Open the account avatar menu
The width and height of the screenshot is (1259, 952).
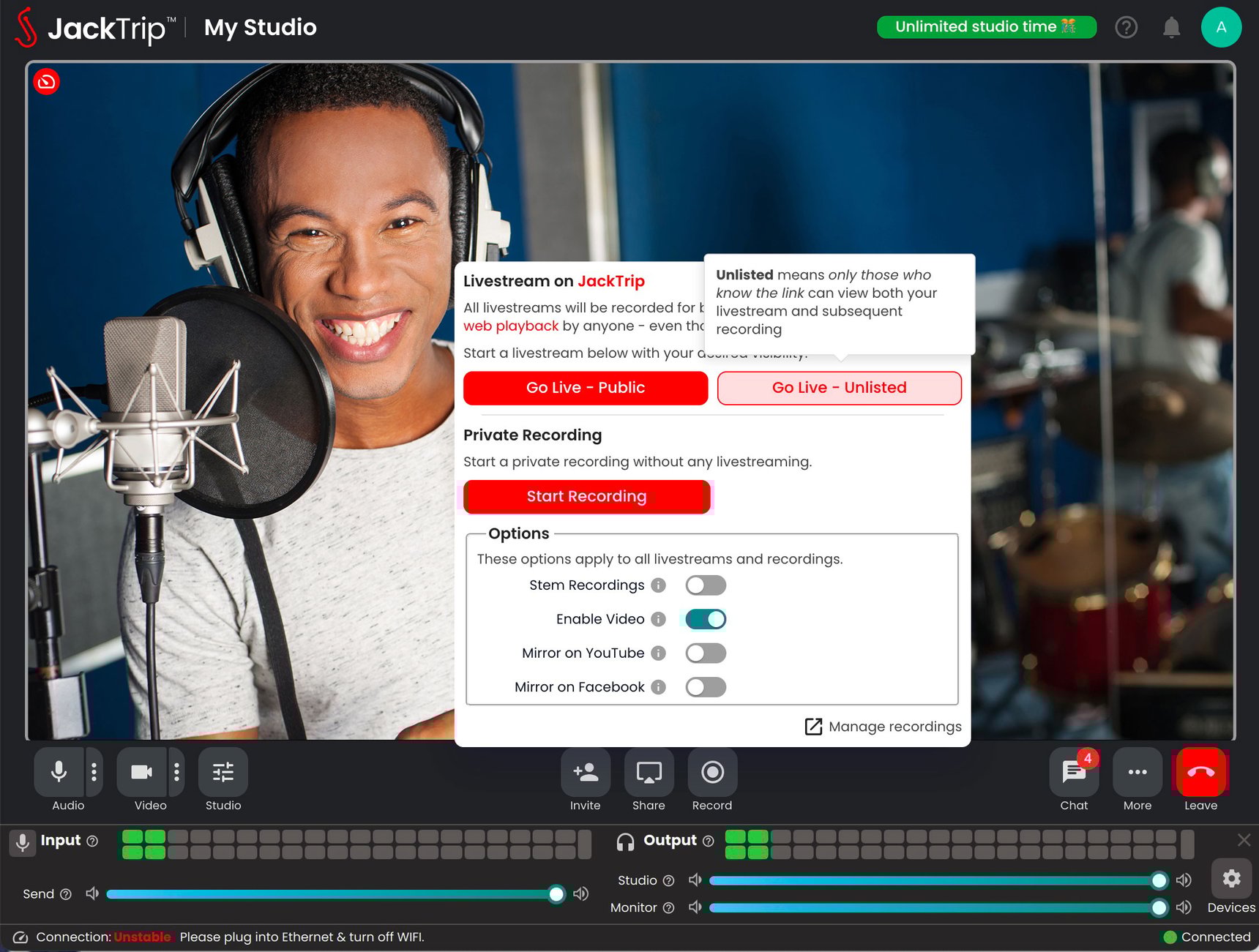[x=1221, y=27]
